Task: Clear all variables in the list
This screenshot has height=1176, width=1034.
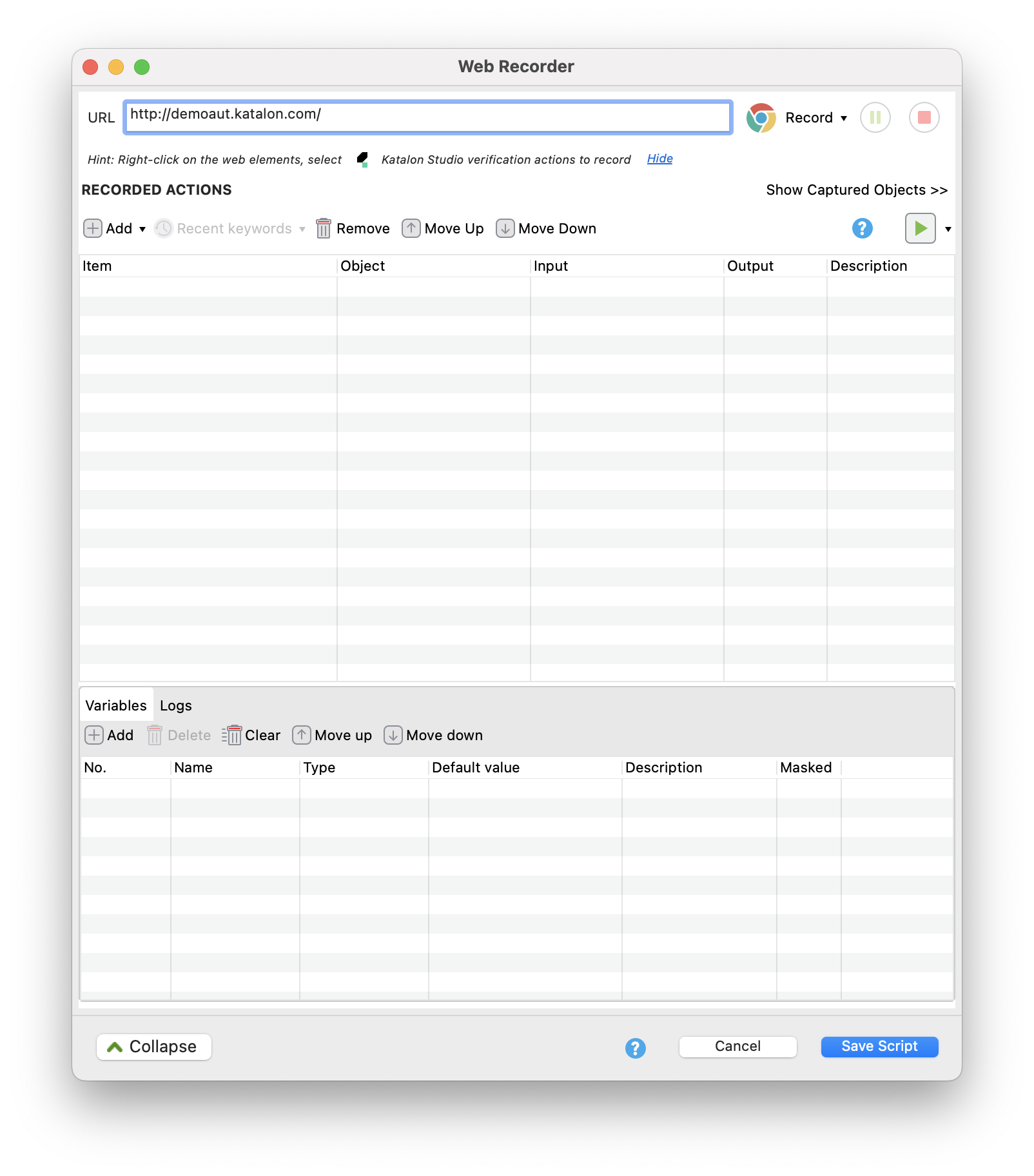Action: [251, 736]
